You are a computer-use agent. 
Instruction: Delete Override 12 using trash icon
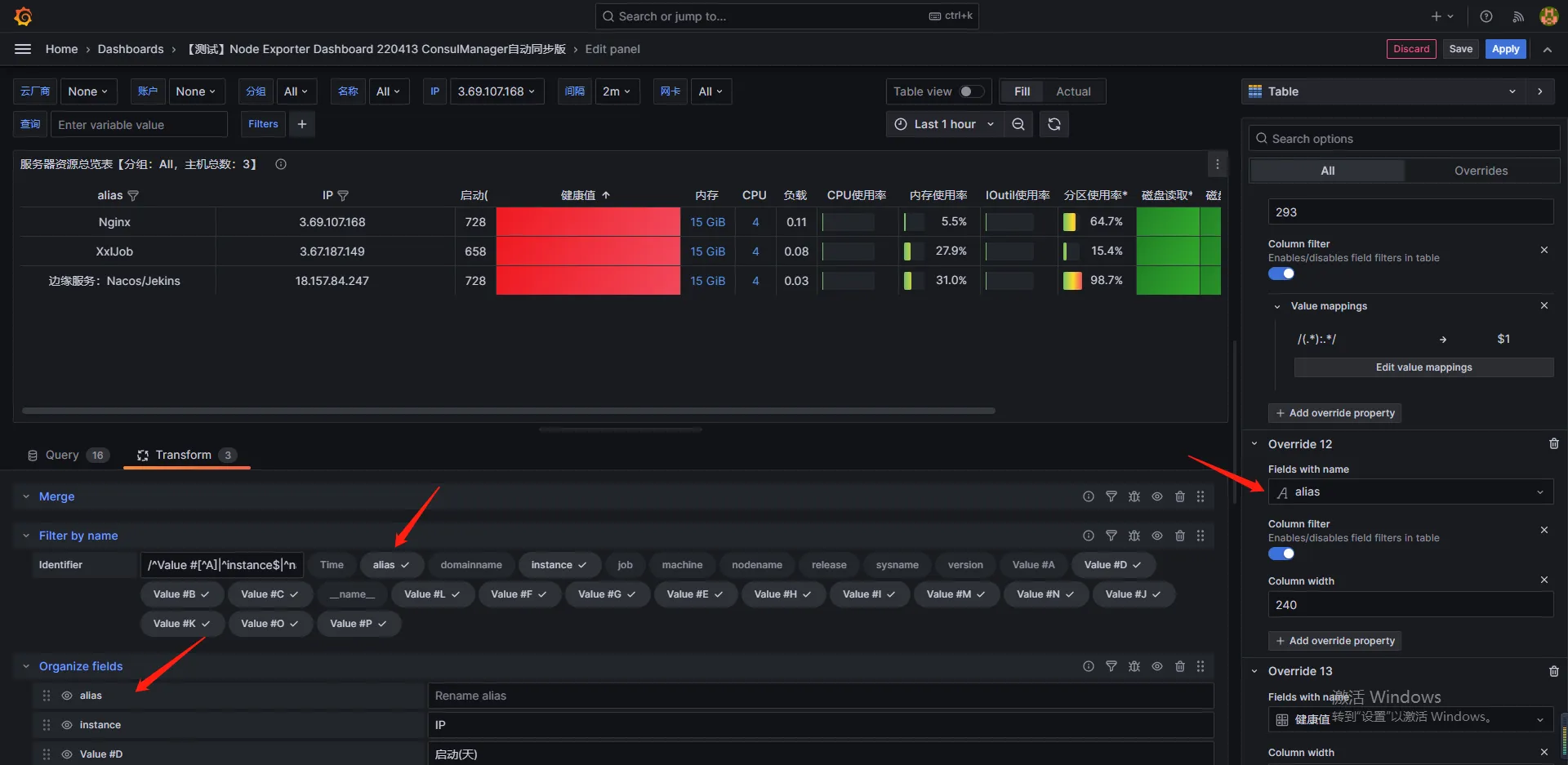coord(1554,443)
